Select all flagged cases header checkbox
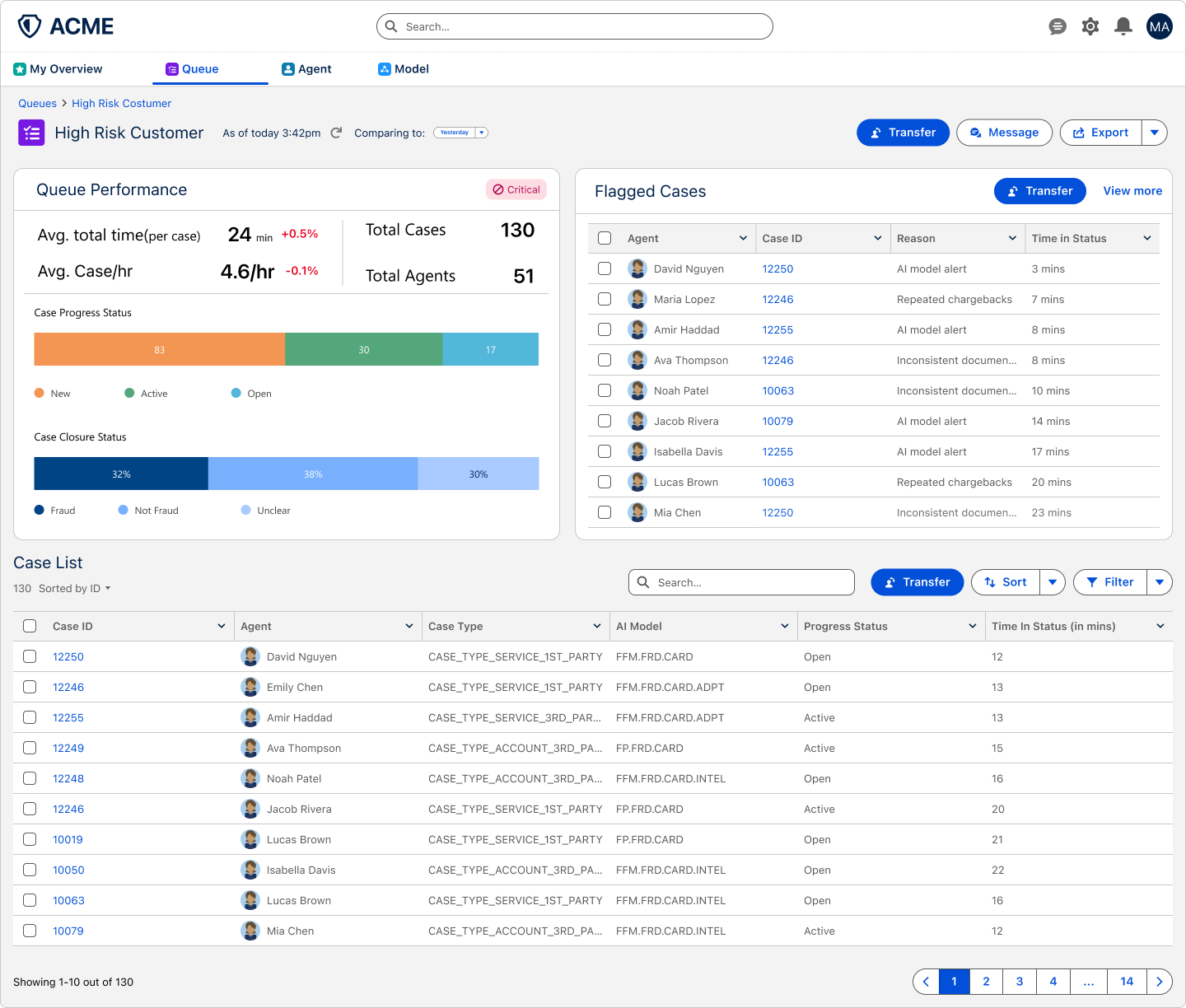The image size is (1186, 1008). click(605, 238)
